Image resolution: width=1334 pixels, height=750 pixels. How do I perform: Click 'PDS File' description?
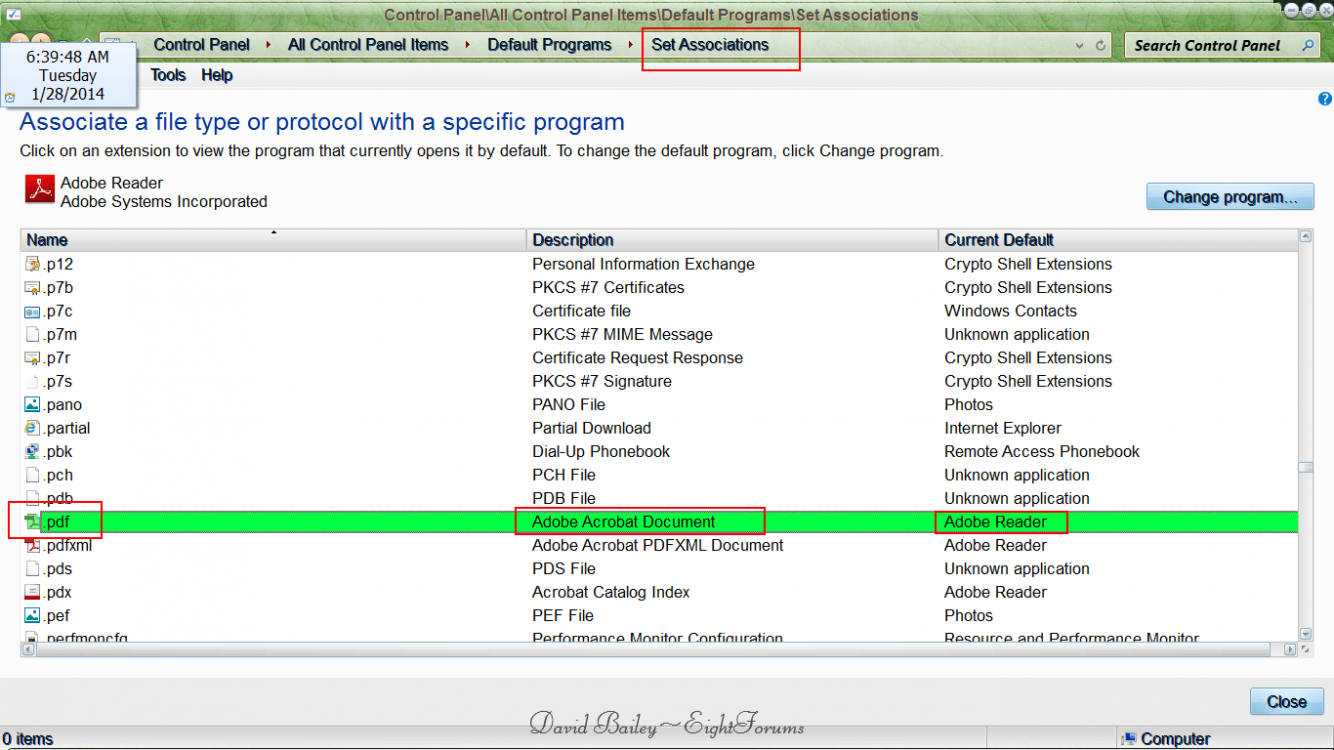564,569
